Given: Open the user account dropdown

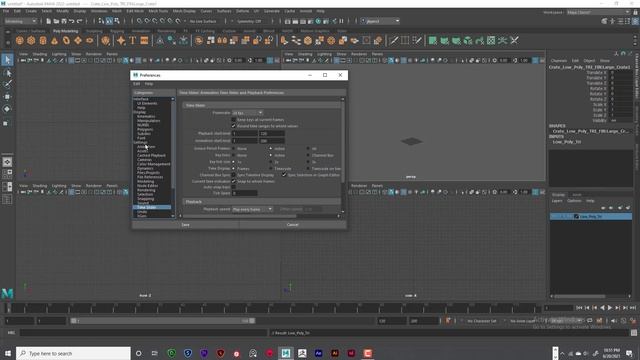Looking at the screenshot, I should click(380, 21).
